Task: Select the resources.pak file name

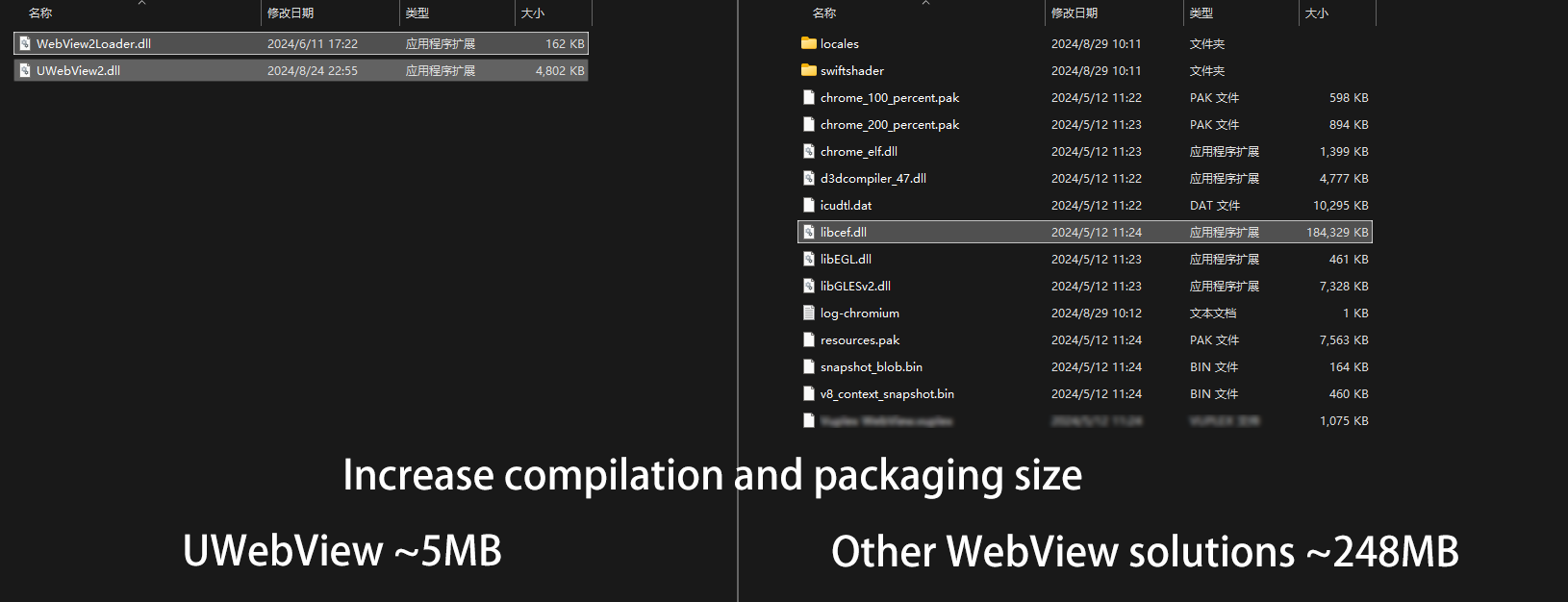Action: coord(860,340)
